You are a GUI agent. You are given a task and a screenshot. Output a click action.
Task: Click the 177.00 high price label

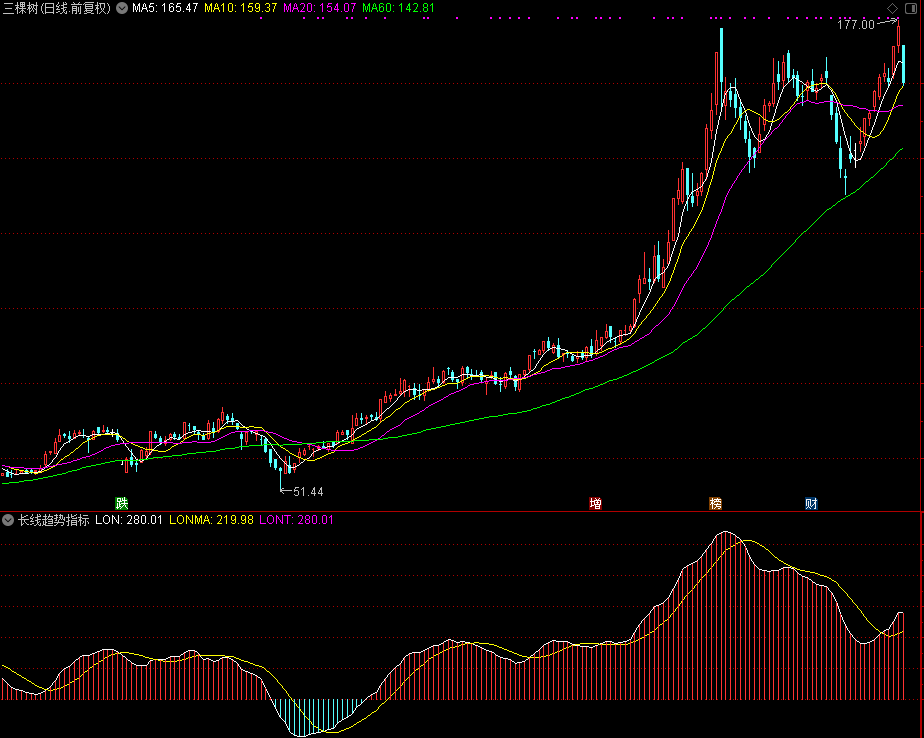[x=855, y=25]
